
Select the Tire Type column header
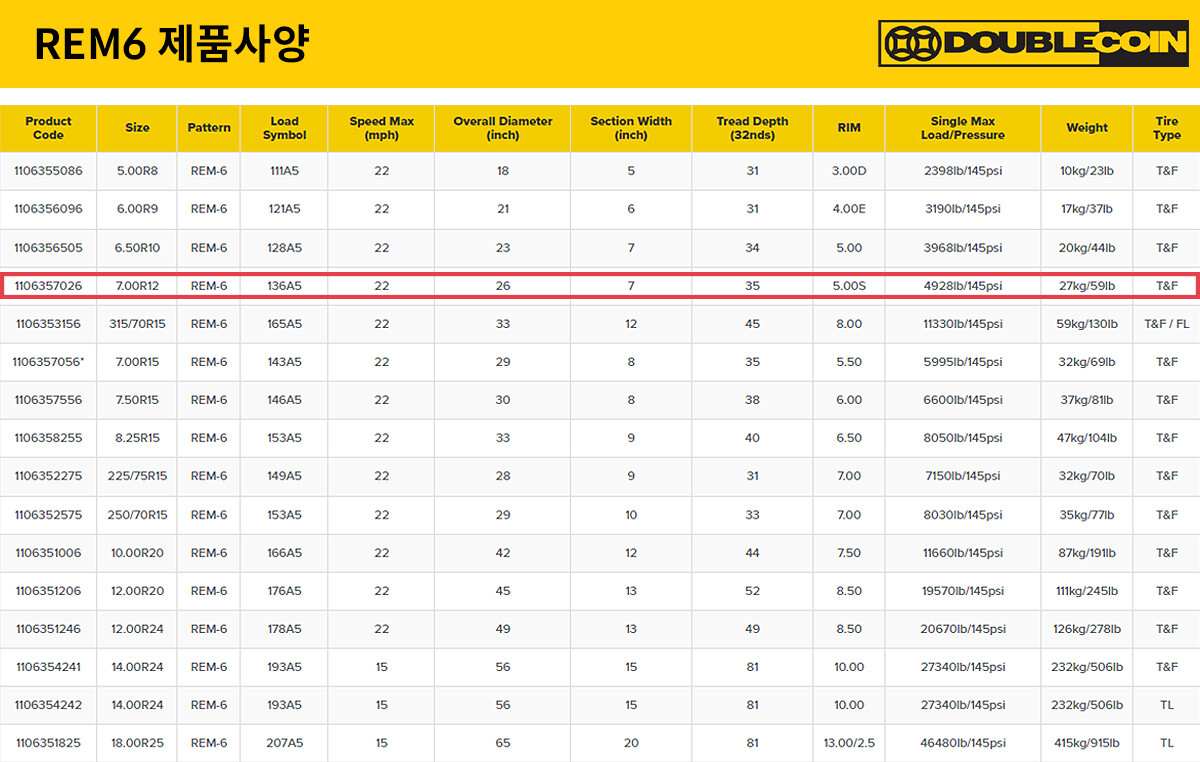coord(1166,128)
